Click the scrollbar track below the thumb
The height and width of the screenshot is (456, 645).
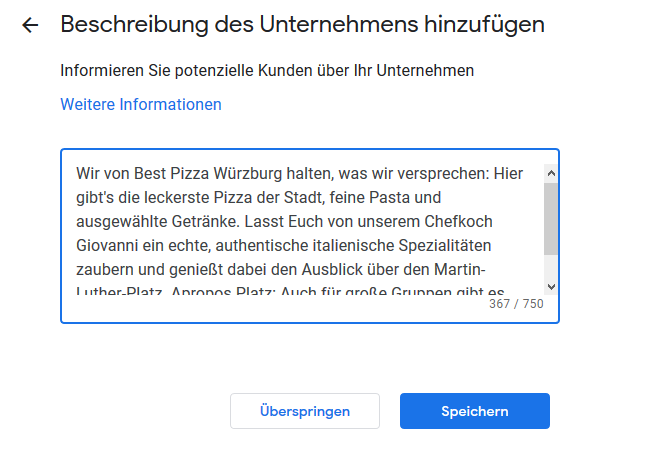pyautogui.click(x=550, y=267)
